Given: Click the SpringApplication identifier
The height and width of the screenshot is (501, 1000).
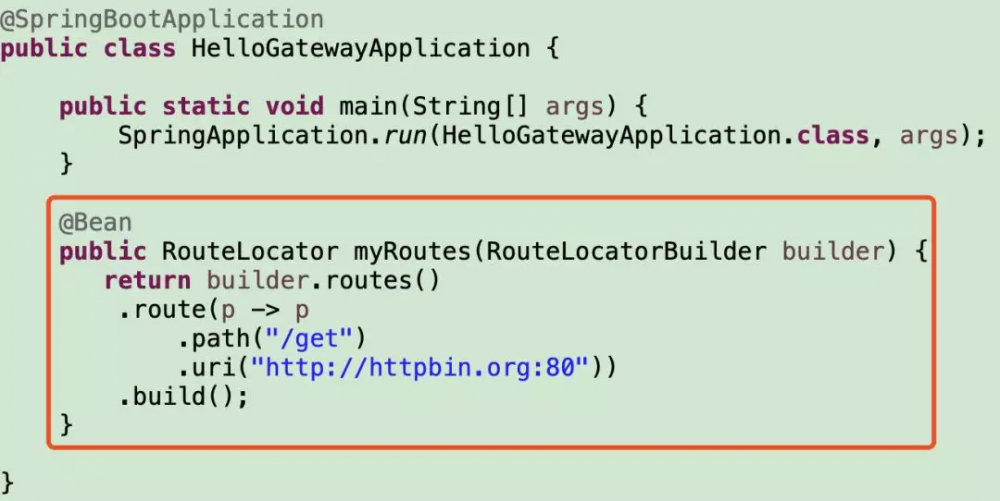Looking at the screenshot, I should [250, 136].
